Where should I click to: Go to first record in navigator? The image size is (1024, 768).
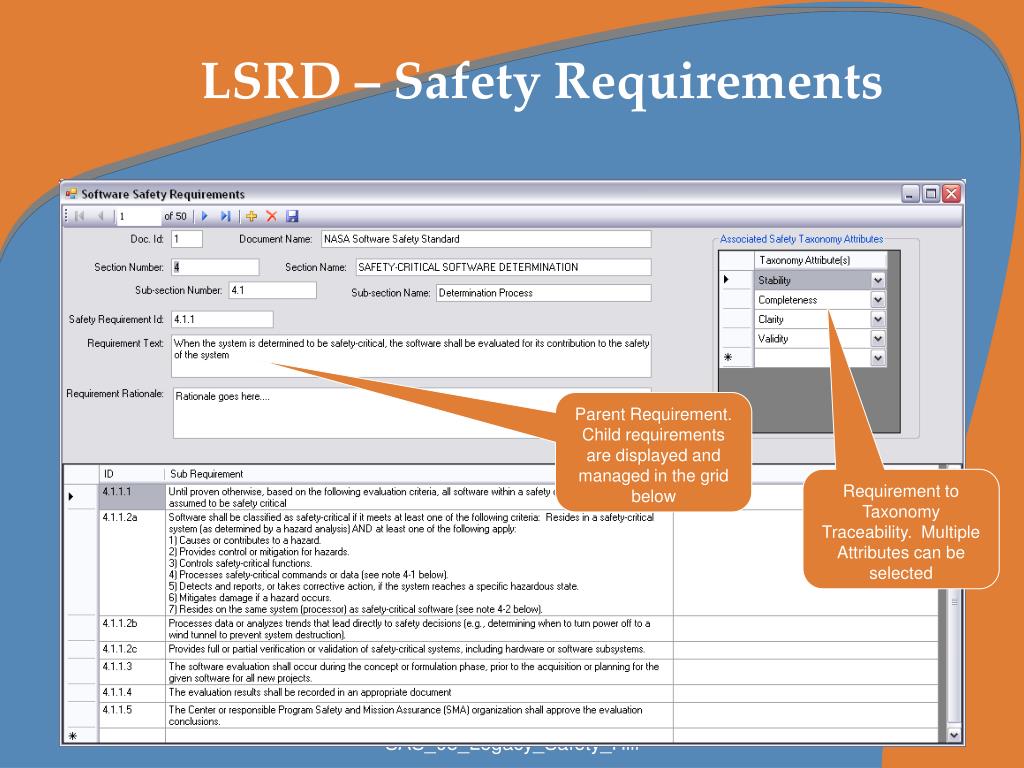[x=80, y=216]
